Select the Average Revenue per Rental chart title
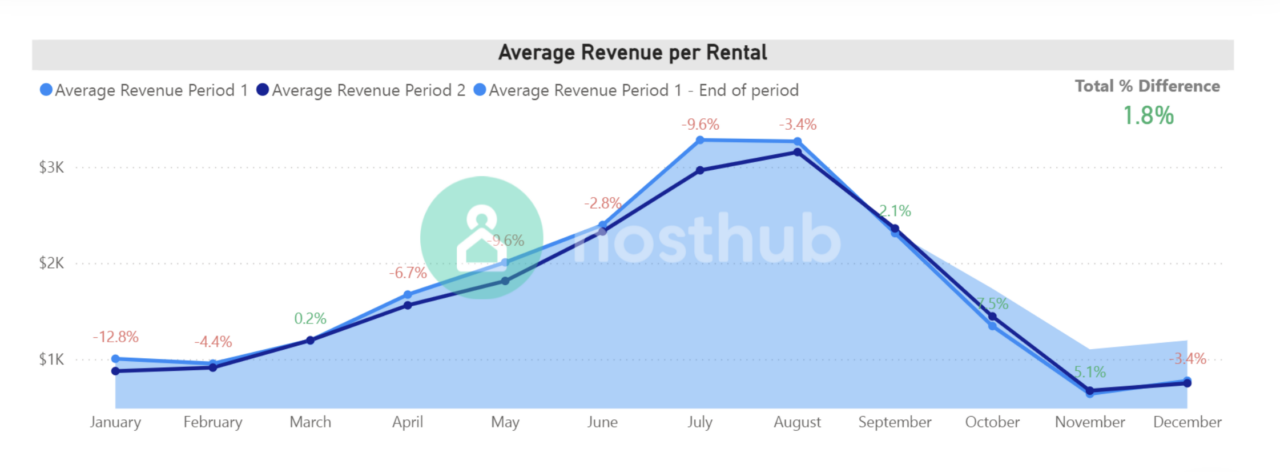Screen dimensions: 1280x472 (x=632, y=52)
